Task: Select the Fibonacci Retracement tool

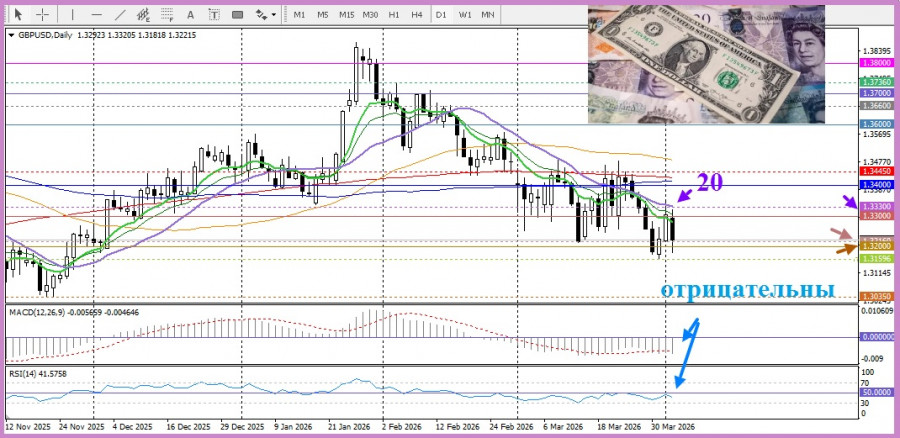Action: (x=167, y=14)
